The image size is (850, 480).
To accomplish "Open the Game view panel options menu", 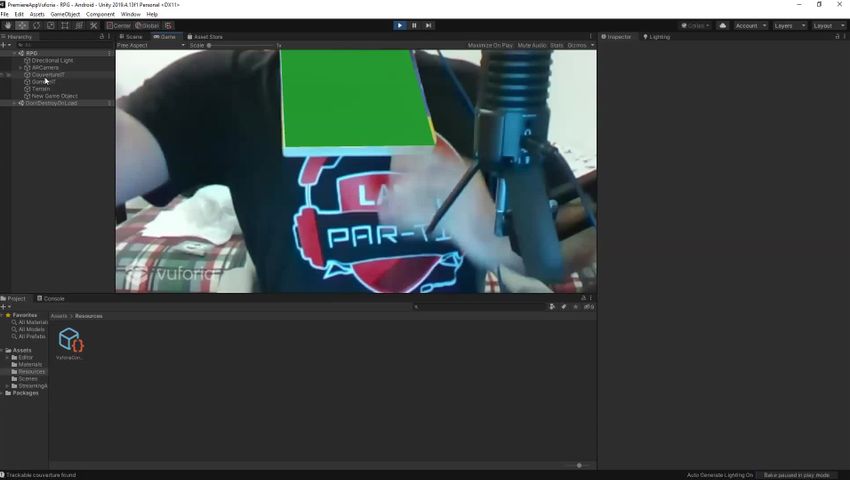I will click(590, 36).
